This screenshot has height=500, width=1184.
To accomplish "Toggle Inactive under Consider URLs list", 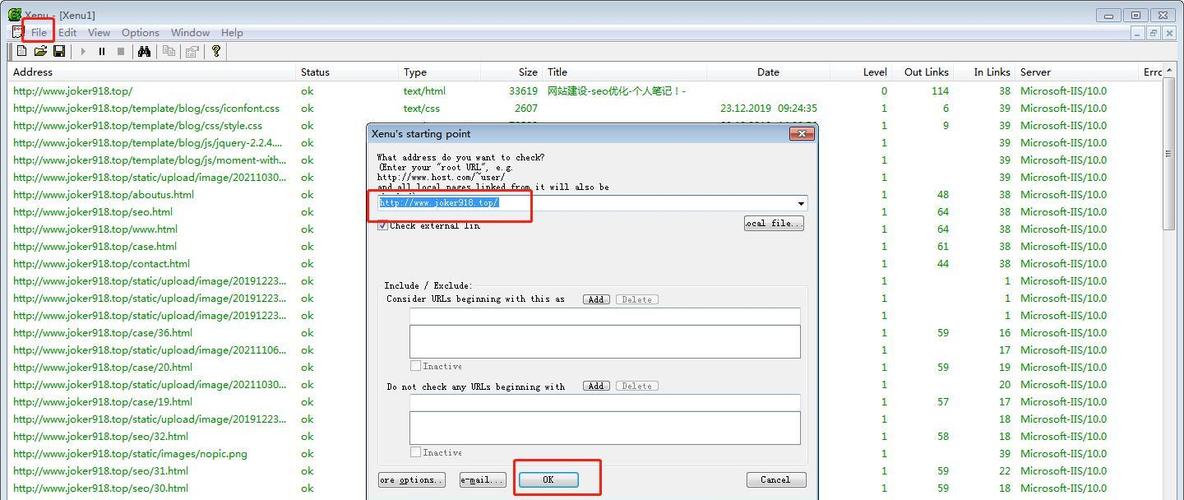I will (x=415, y=366).
